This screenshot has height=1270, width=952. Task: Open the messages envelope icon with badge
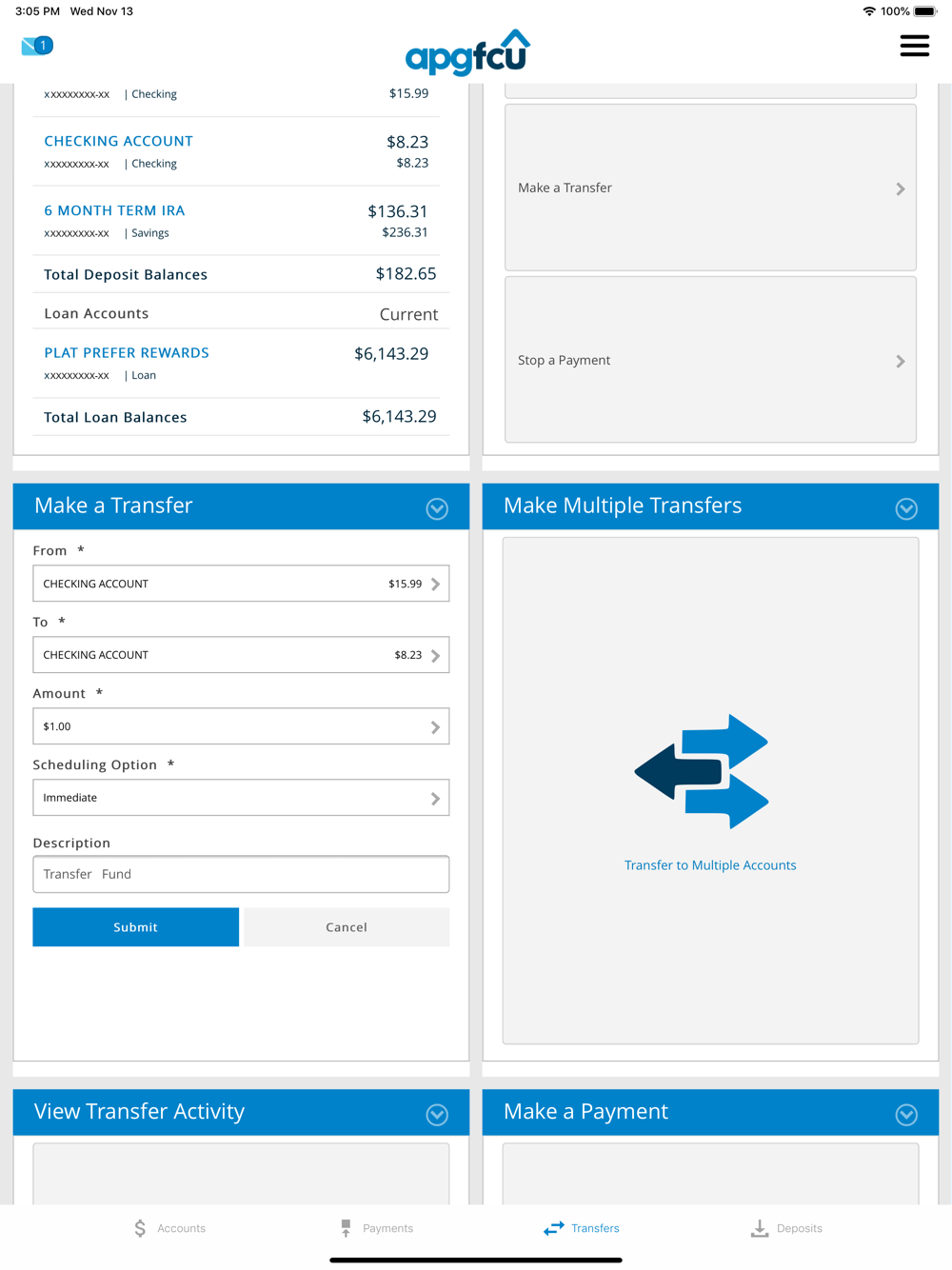coord(37,46)
